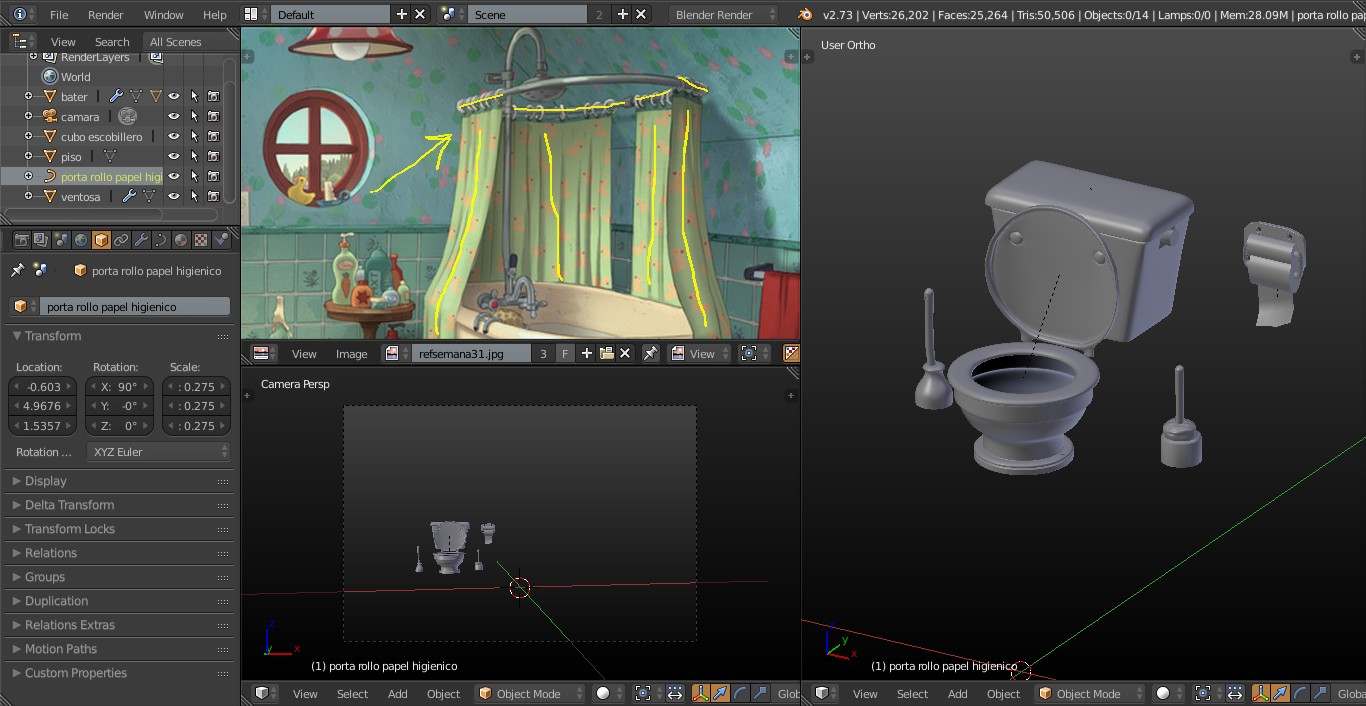Viewport: 1366px width, 706px height.
Task: Toggle porta rollo papel renderability camera icon
Action: 213,176
